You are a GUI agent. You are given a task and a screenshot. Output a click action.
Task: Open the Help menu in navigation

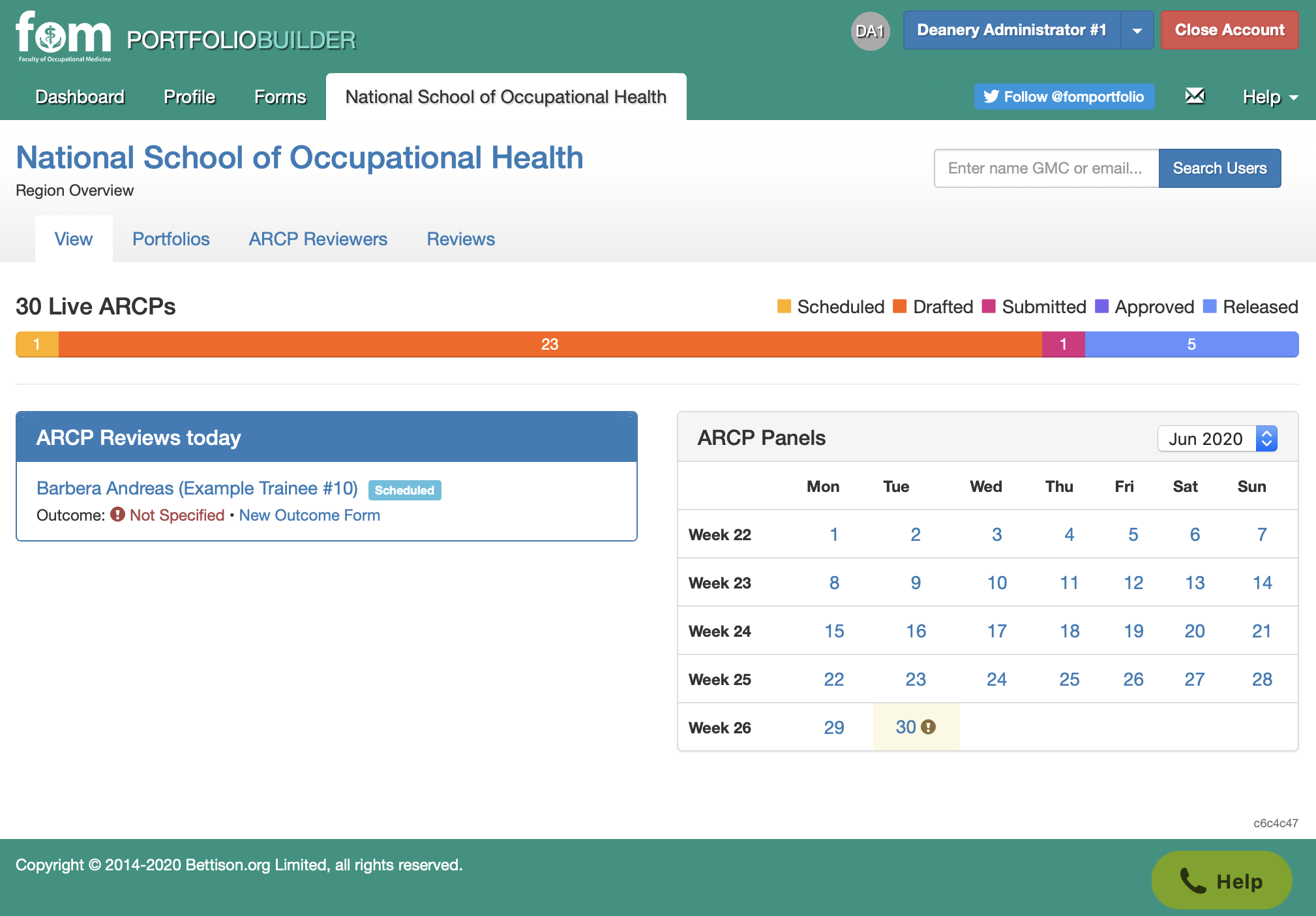tap(1270, 97)
